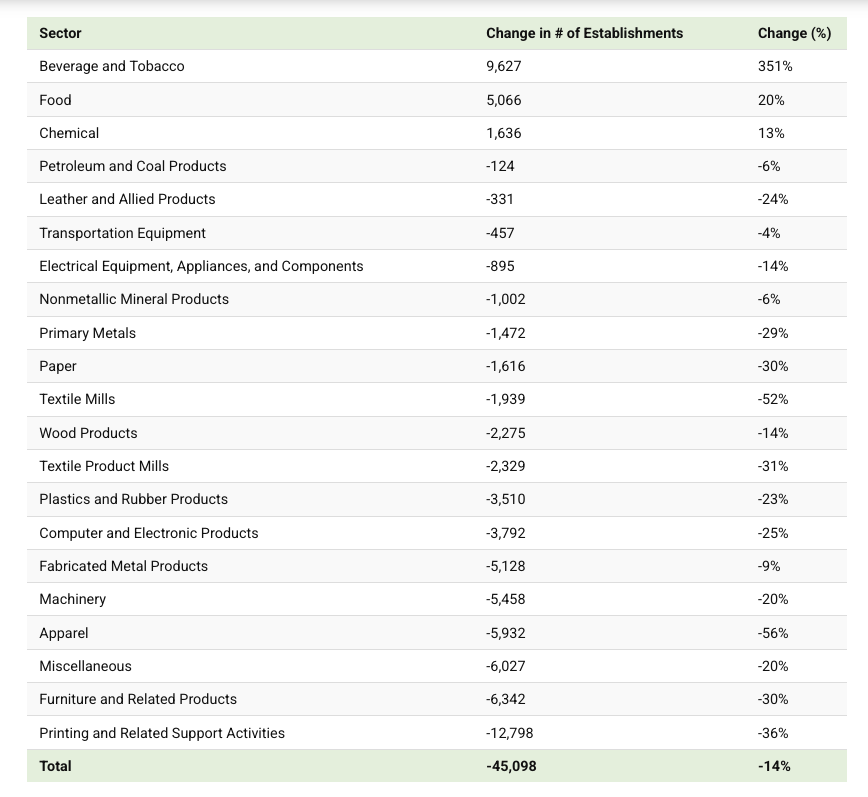Image resolution: width=868 pixels, height=797 pixels.
Task: Click Electrical Equipment, Appliances, and Components
Action: point(201,266)
